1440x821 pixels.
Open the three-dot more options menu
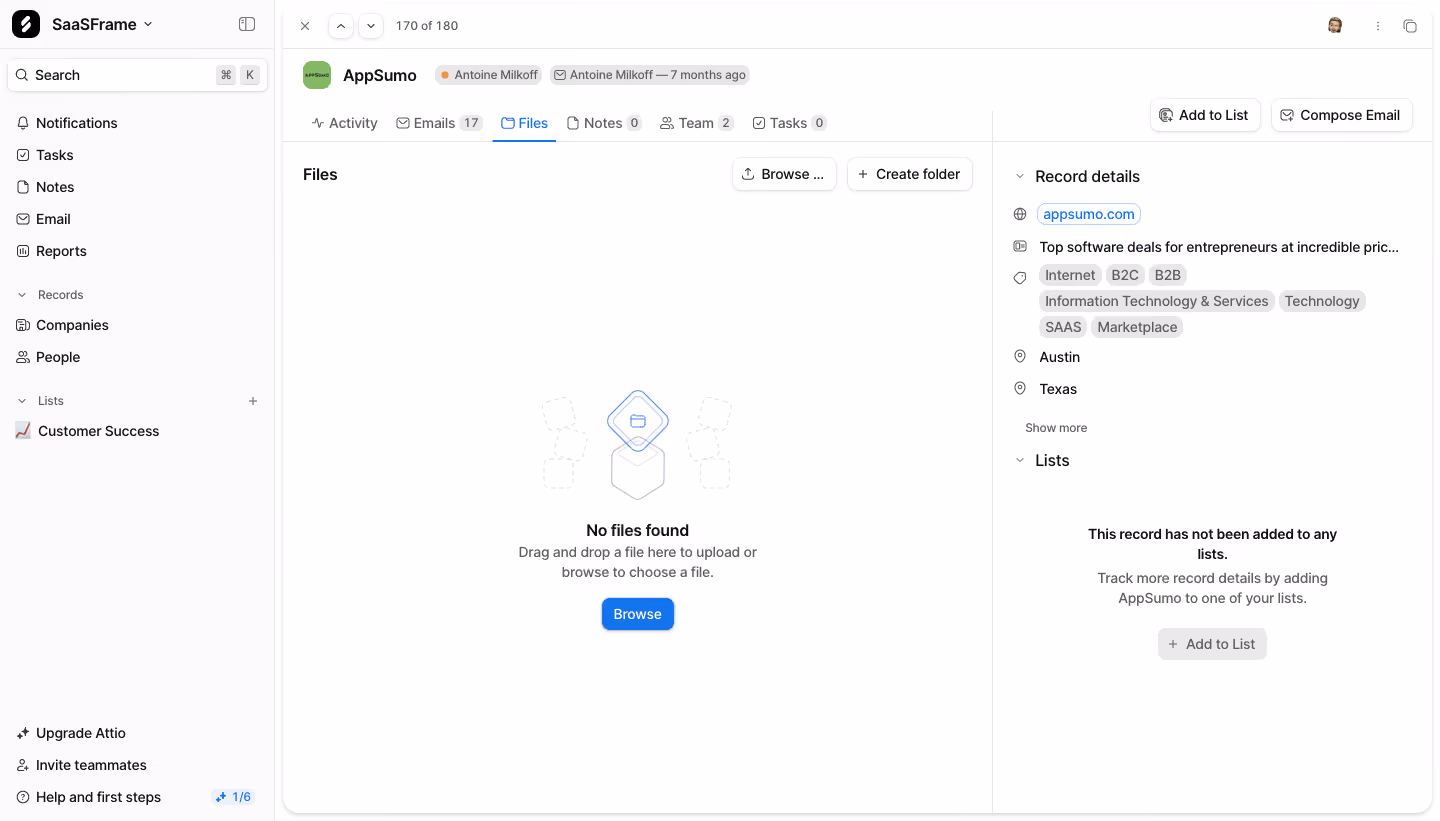[x=1378, y=26]
